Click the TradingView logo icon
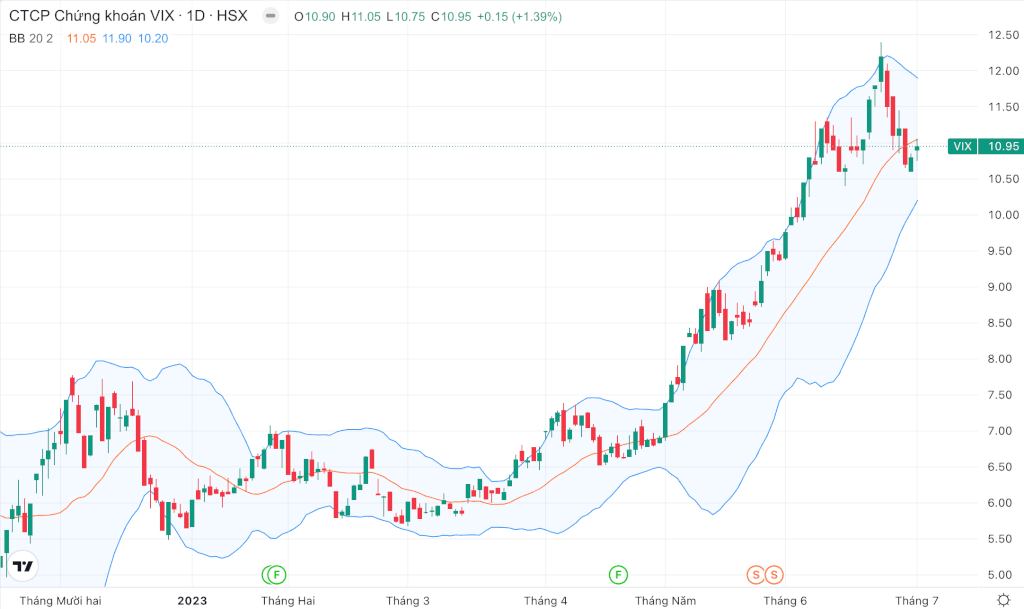1024x609 pixels. (x=23, y=566)
